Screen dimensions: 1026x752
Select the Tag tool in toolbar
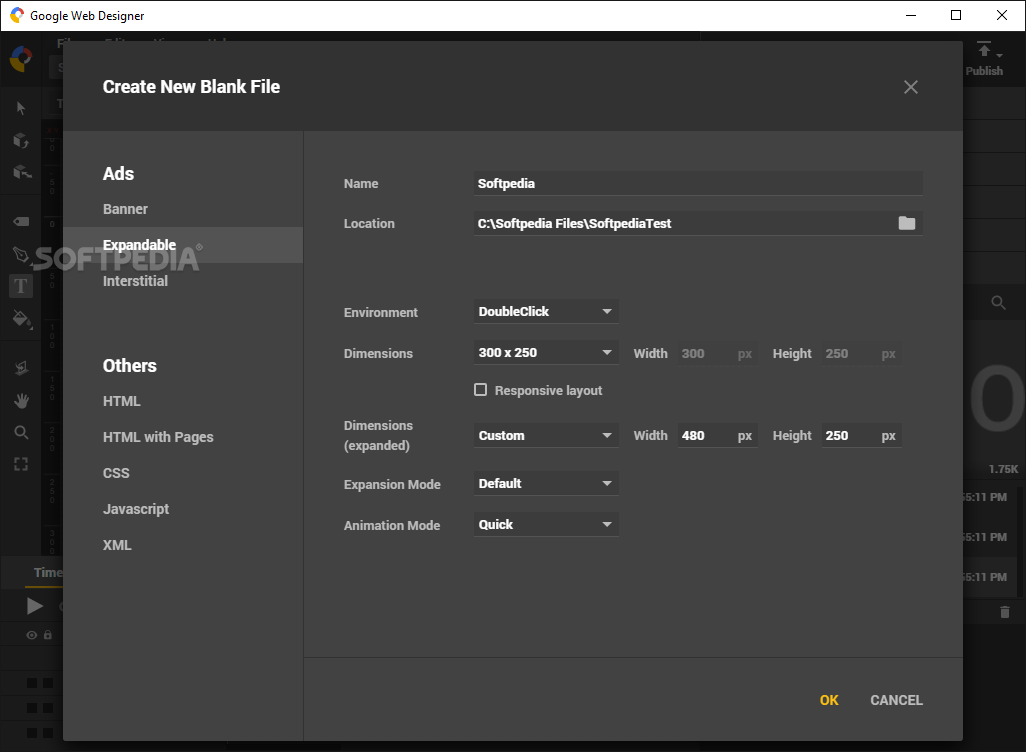(21, 221)
